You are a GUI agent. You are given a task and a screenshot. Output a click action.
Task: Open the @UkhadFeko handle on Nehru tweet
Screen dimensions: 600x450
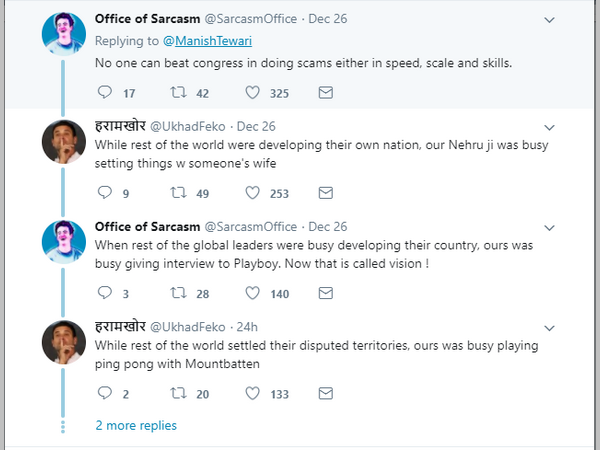click(191, 127)
